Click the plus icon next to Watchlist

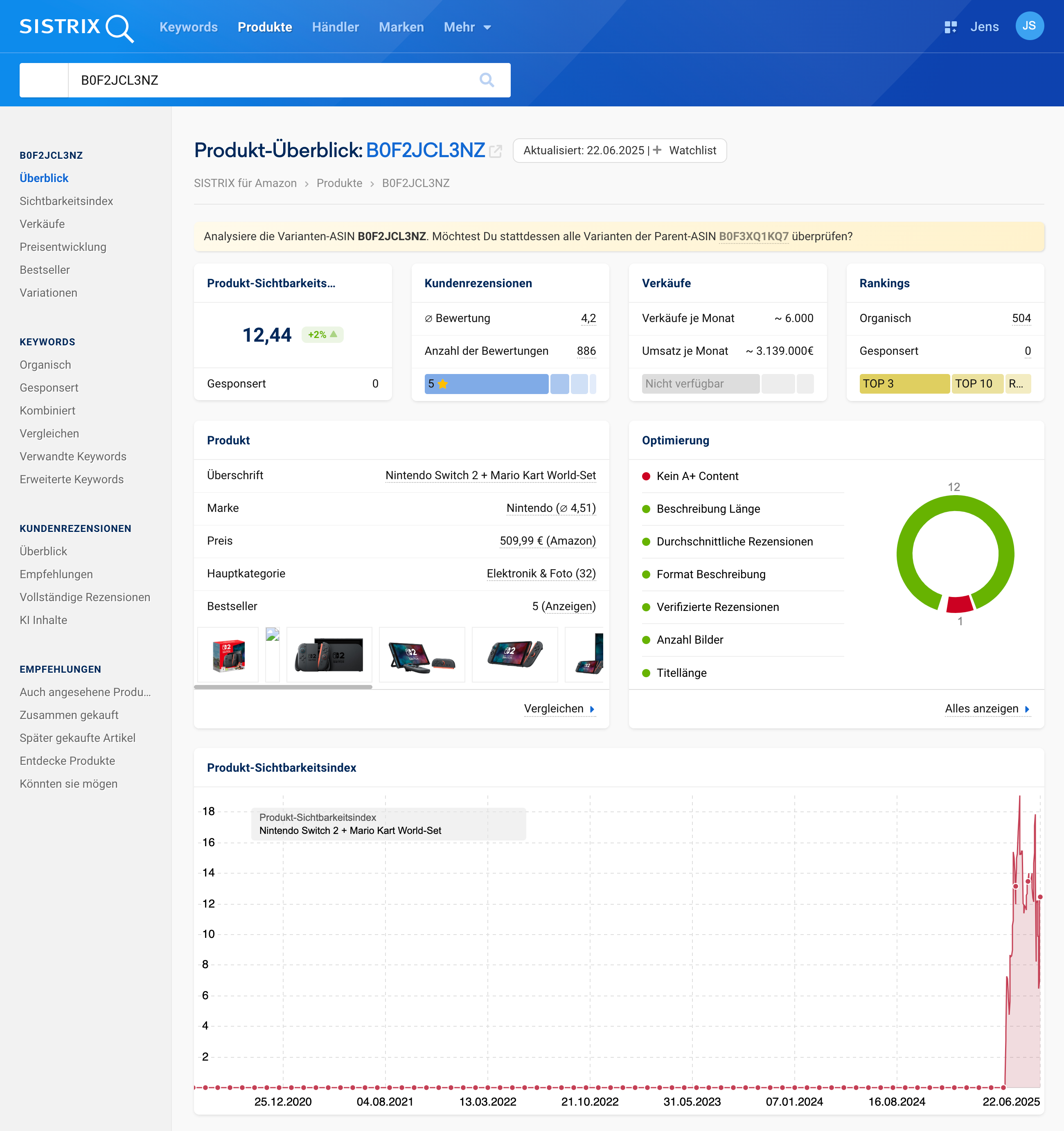tap(657, 150)
